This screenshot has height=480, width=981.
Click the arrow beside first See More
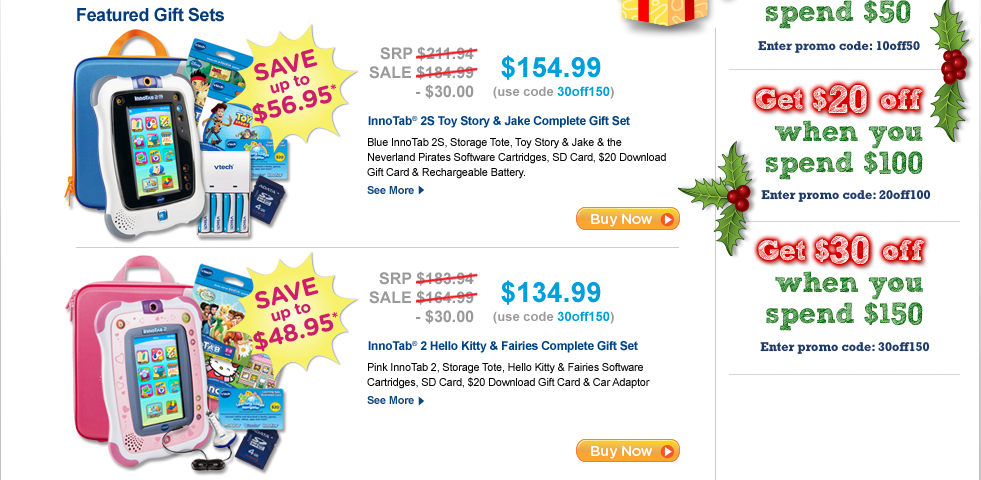tap(421, 190)
